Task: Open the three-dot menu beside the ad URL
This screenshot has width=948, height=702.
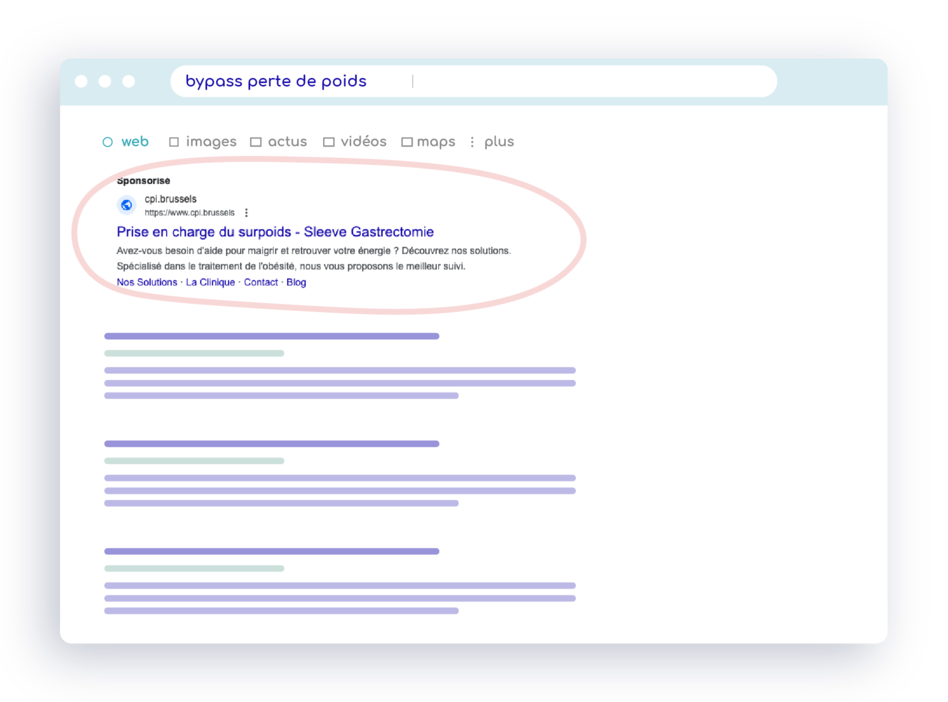Action: (247, 213)
